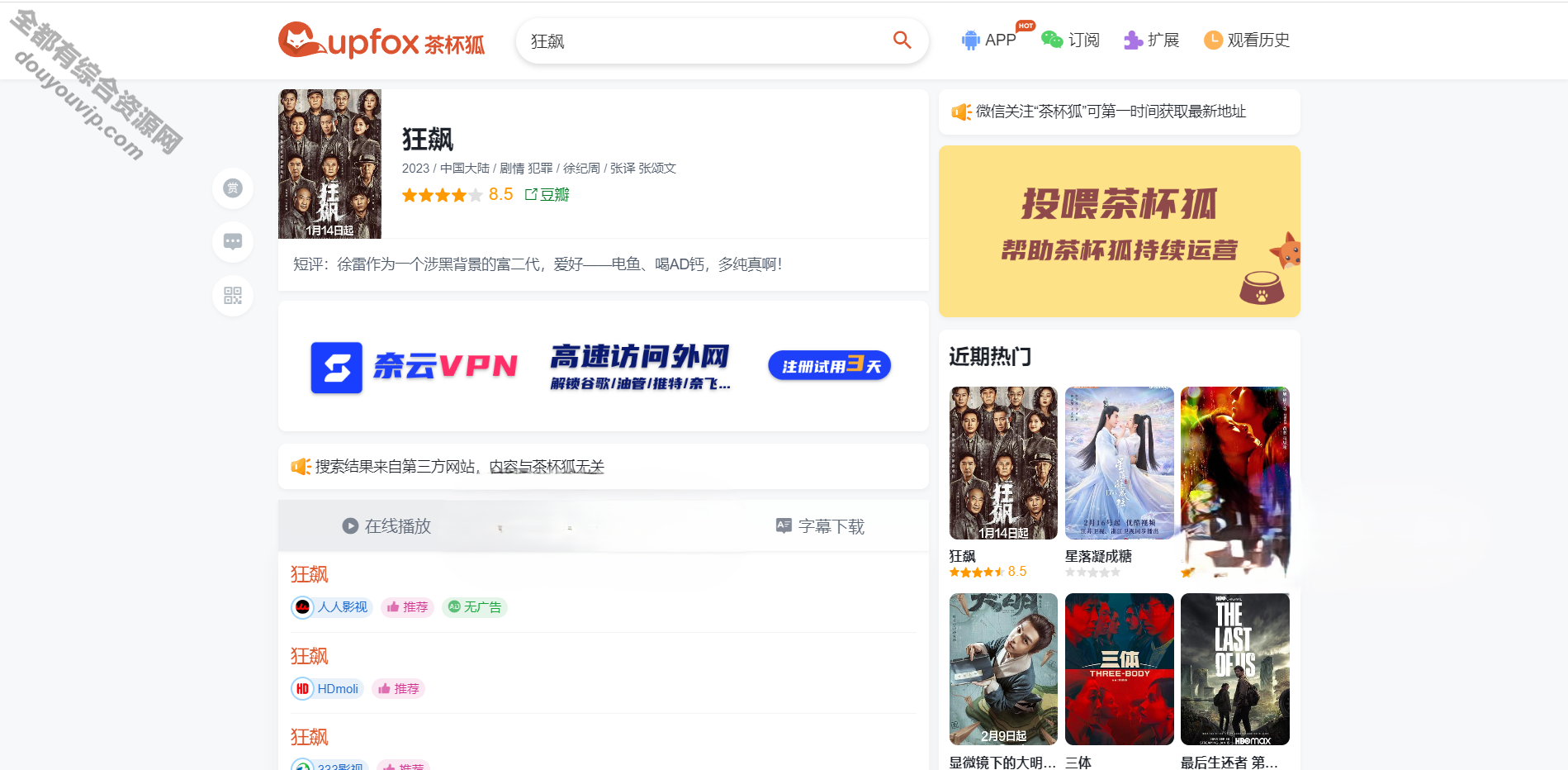The height and width of the screenshot is (770, 1568).
Task: Open the APP download link
Action: point(988,40)
